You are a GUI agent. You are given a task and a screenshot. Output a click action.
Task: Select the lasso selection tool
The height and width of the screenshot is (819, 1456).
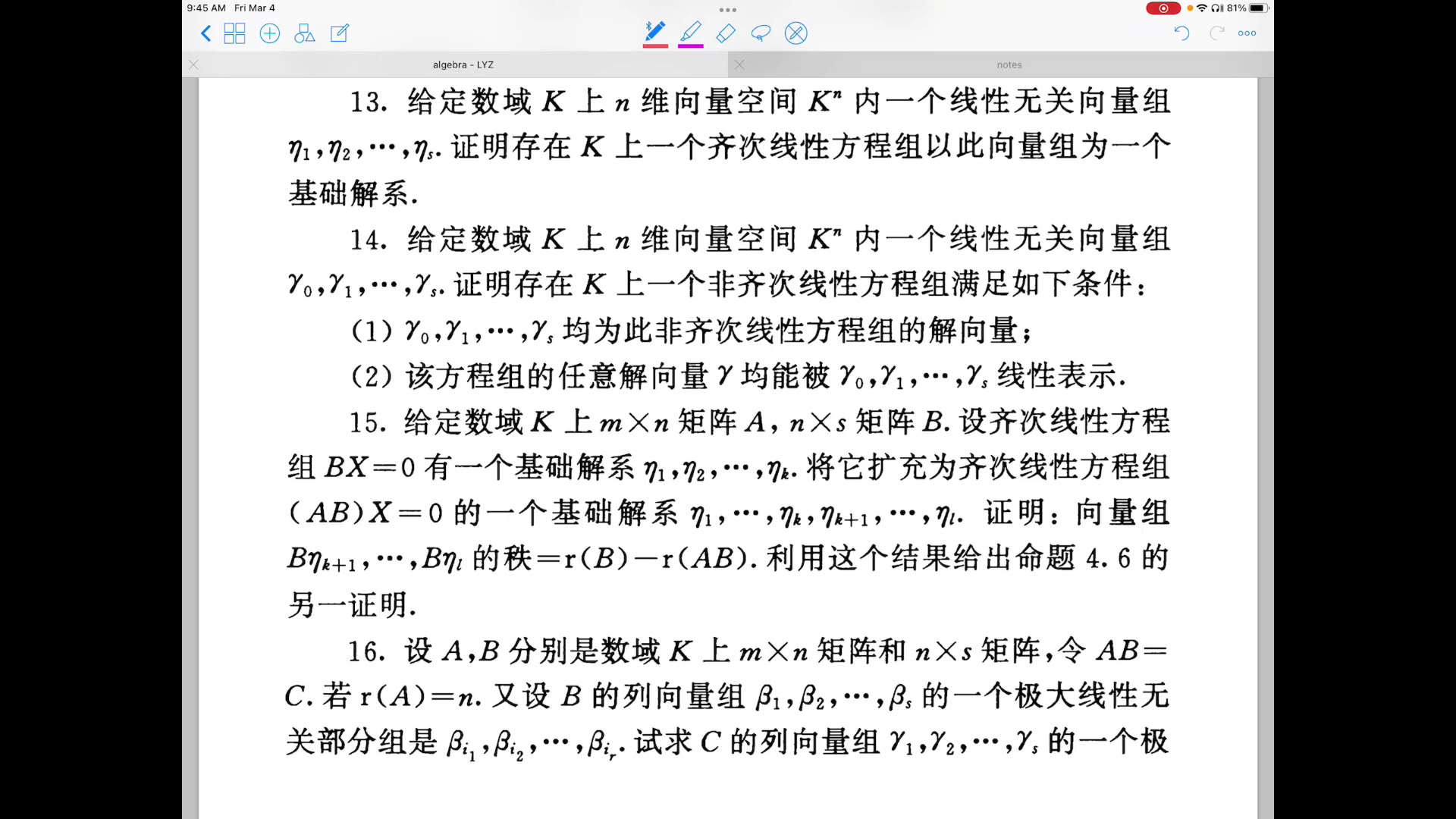761,33
